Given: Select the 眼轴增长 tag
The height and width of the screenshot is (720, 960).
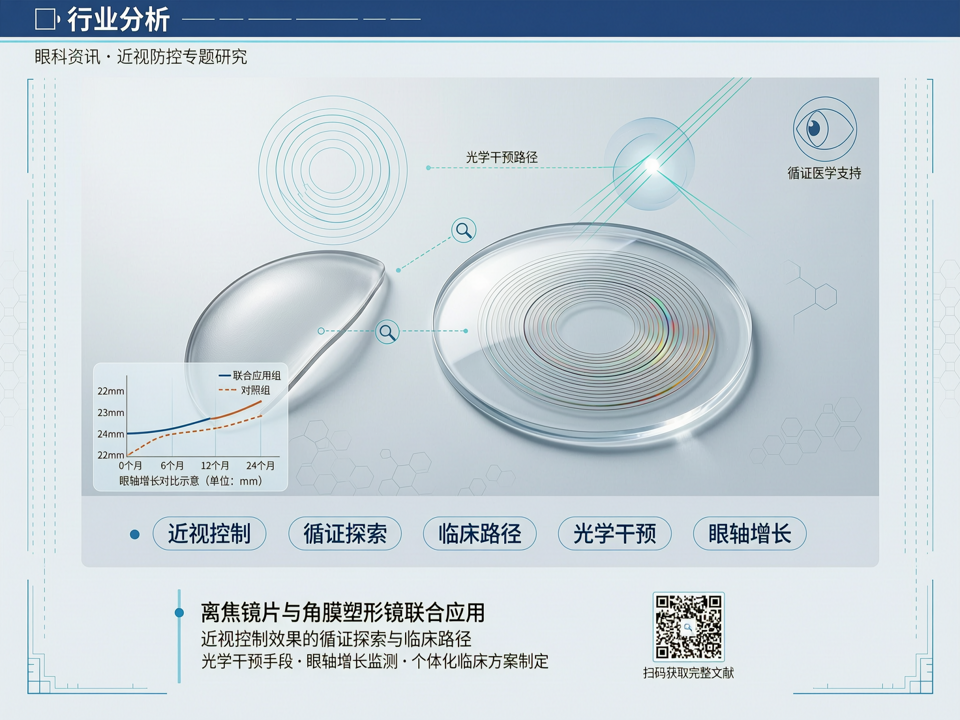Looking at the screenshot, I should coord(749,533).
